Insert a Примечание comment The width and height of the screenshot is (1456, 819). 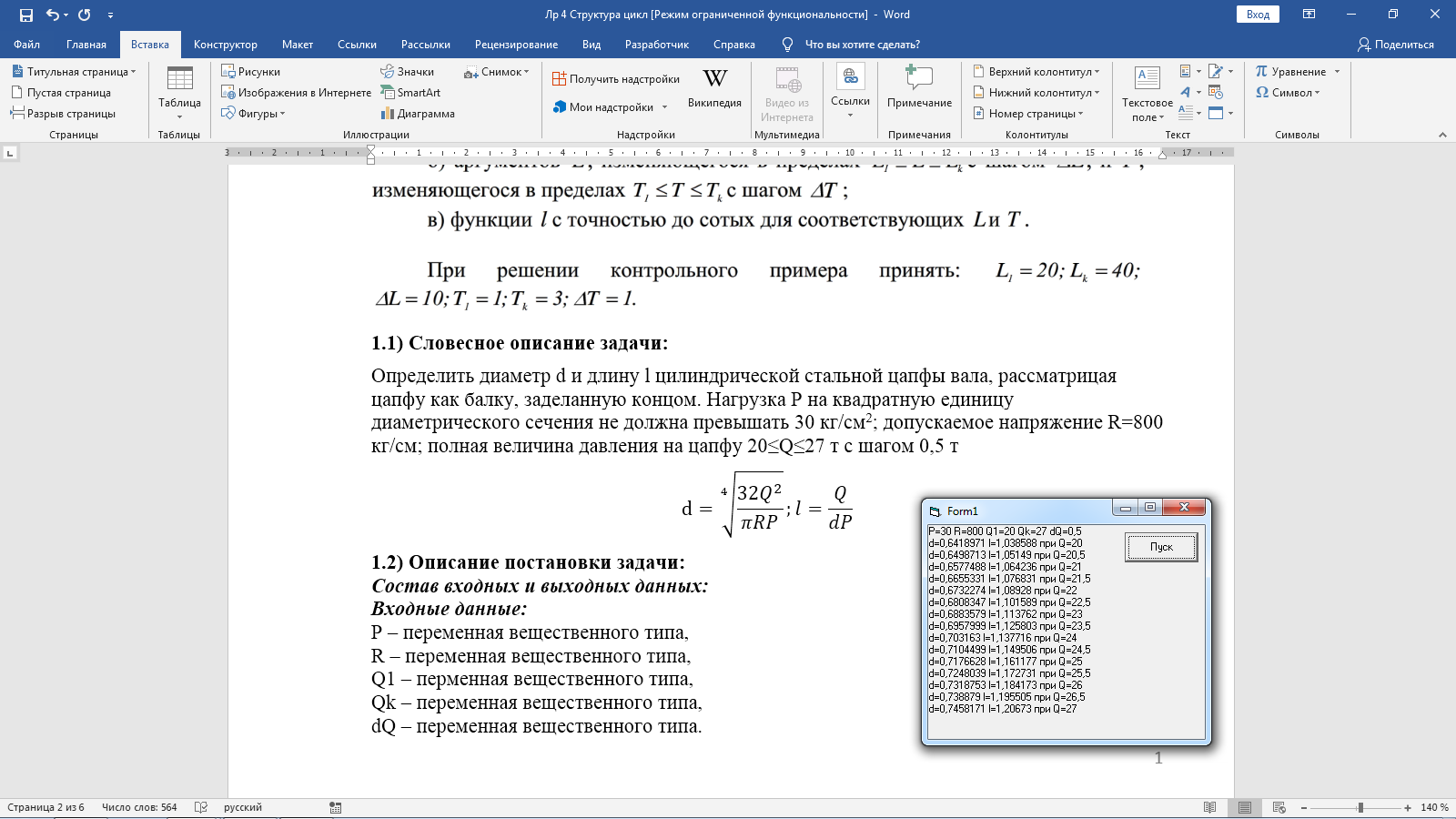pyautogui.click(x=919, y=88)
